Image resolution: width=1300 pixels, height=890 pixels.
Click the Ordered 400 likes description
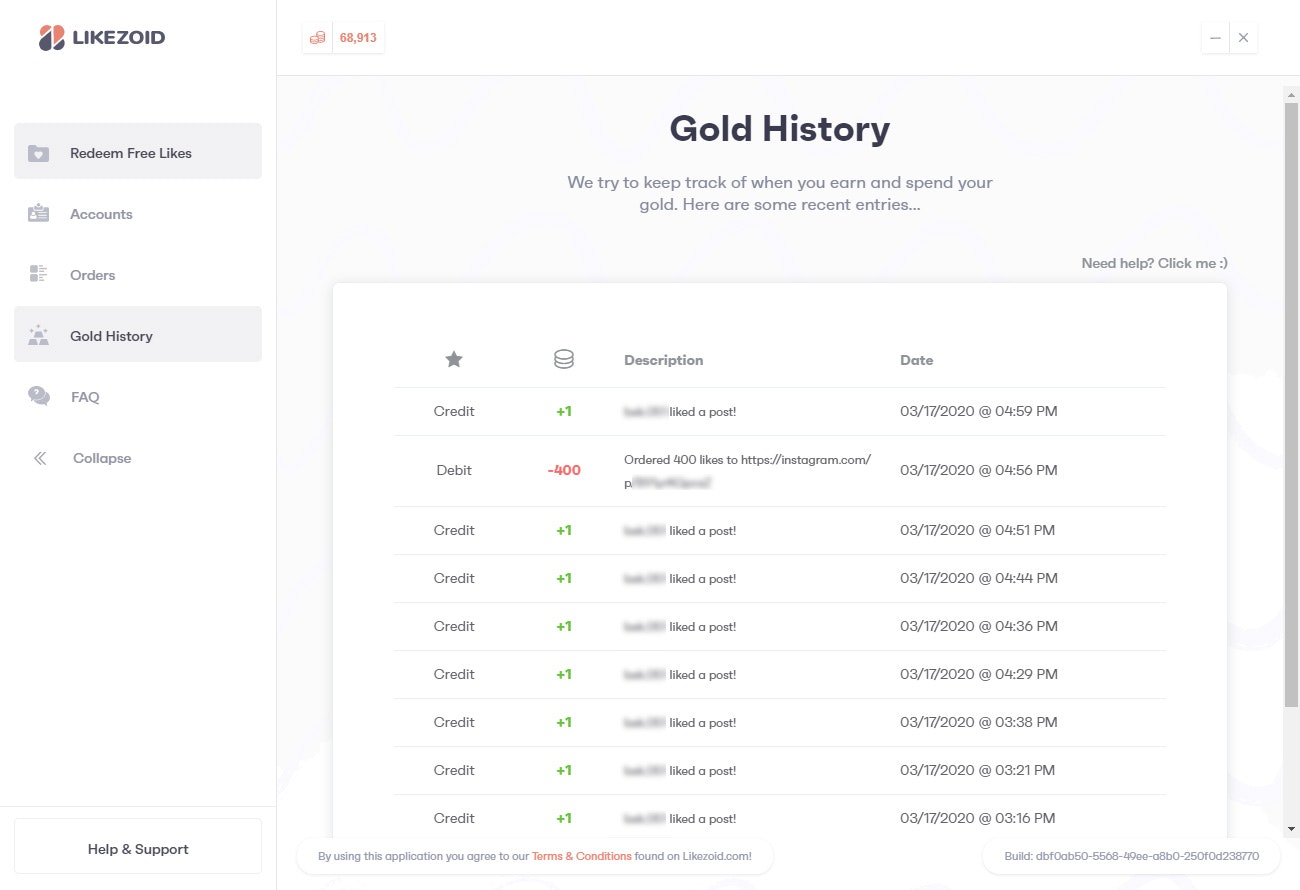pos(747,471)
